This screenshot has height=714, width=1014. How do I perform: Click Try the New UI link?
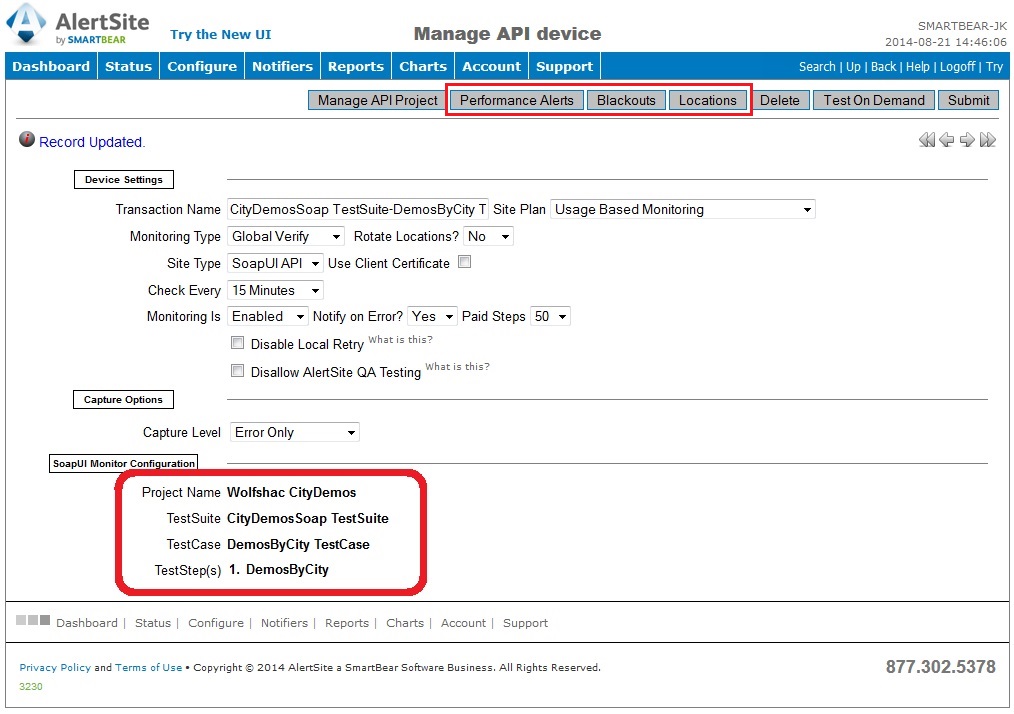point(221,34)
